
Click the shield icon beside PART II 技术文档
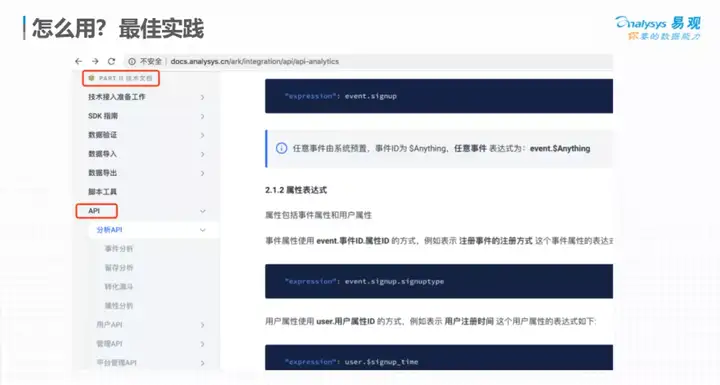91,78
